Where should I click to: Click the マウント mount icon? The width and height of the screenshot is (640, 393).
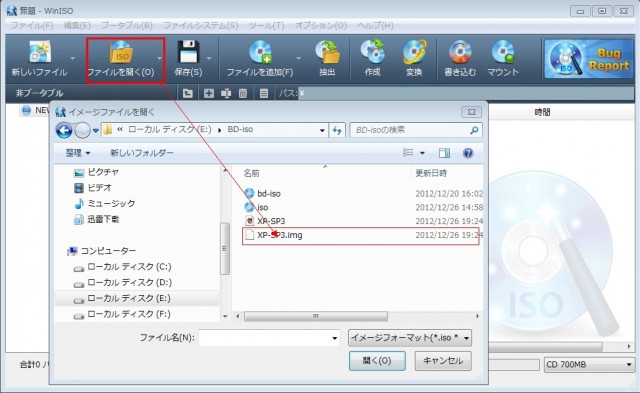[503, 52]
